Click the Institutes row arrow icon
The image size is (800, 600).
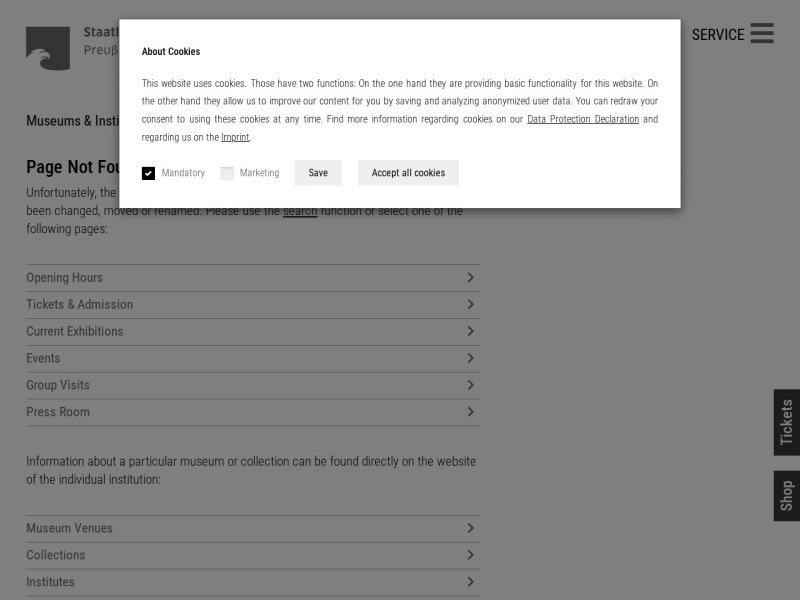pyautogui.click(x=470, y=582)
